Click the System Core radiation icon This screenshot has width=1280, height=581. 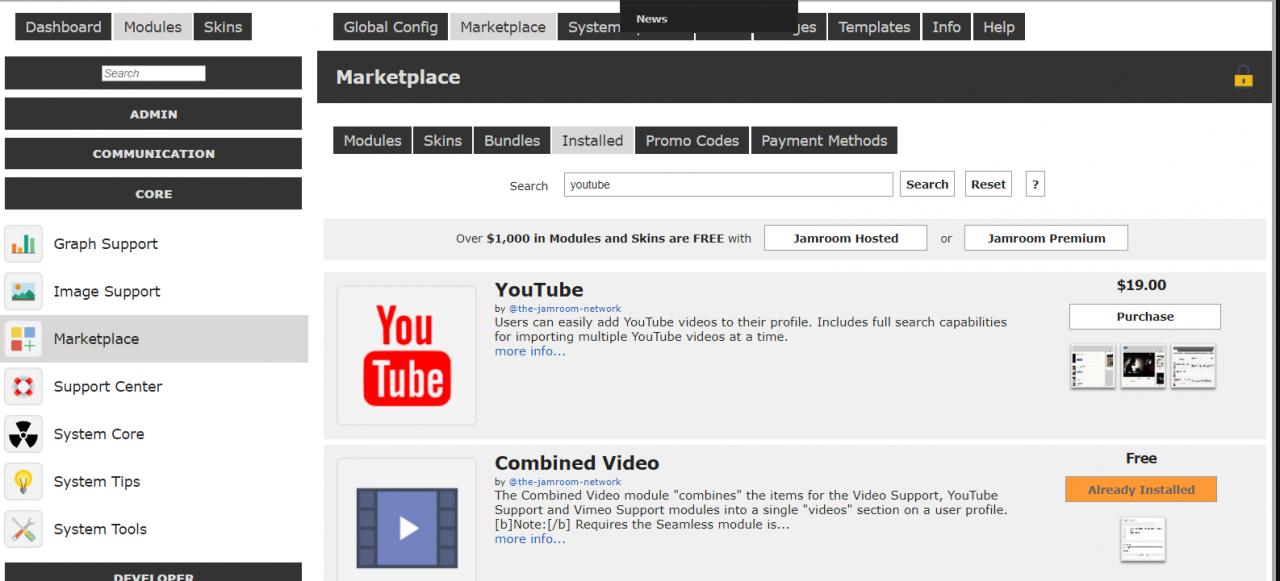(24, 434)
